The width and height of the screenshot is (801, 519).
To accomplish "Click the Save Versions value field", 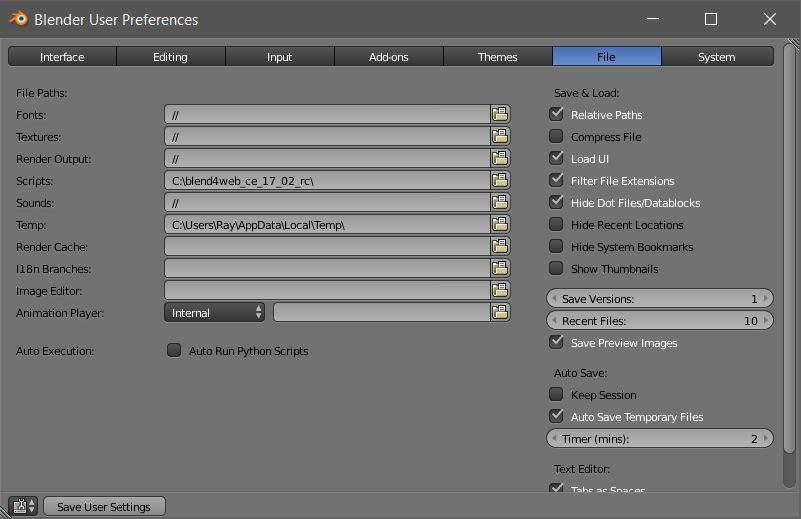I will tap(659, 298).
